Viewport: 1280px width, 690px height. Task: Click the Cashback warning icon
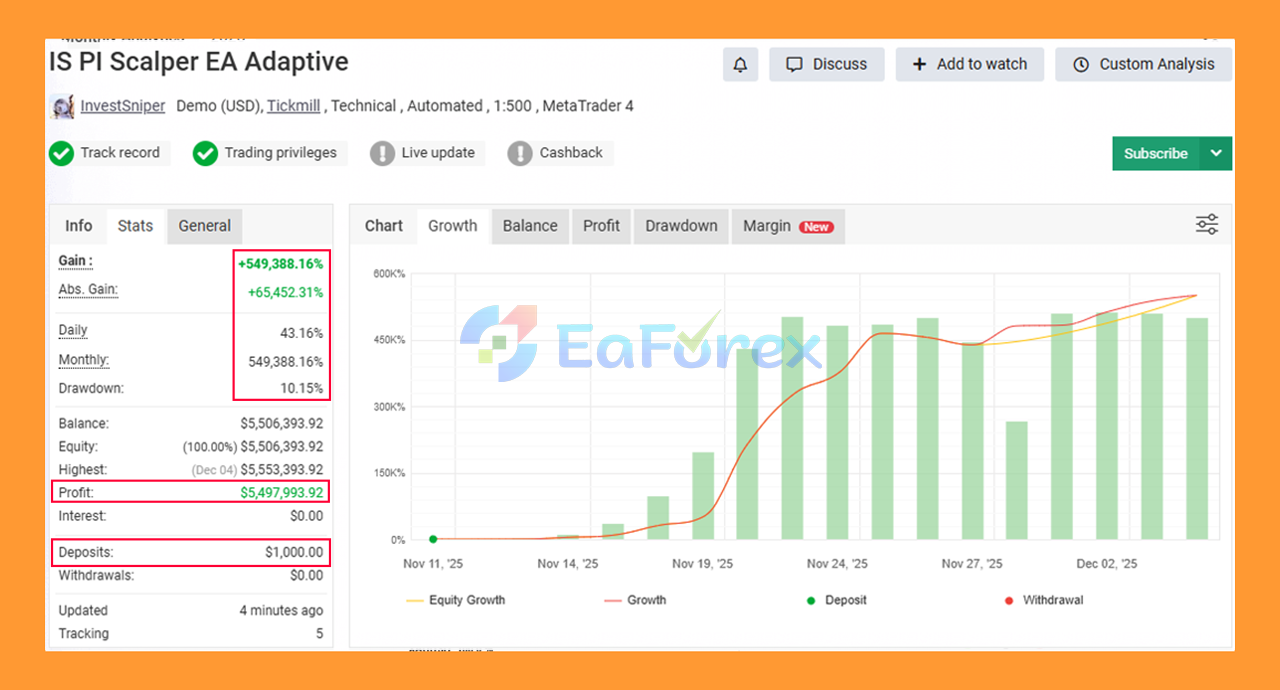pyautogui.click(x=520, y=153)
